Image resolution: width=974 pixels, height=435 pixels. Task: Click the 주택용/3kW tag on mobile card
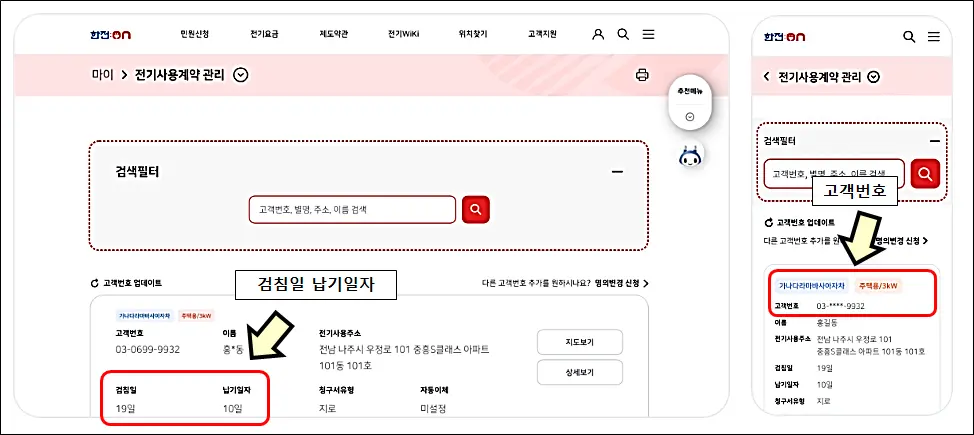click(879, 286)
